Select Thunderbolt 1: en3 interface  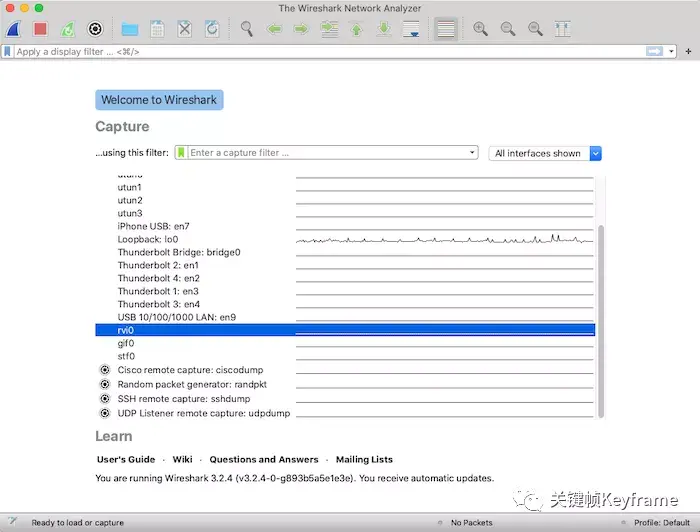(345, 291)
